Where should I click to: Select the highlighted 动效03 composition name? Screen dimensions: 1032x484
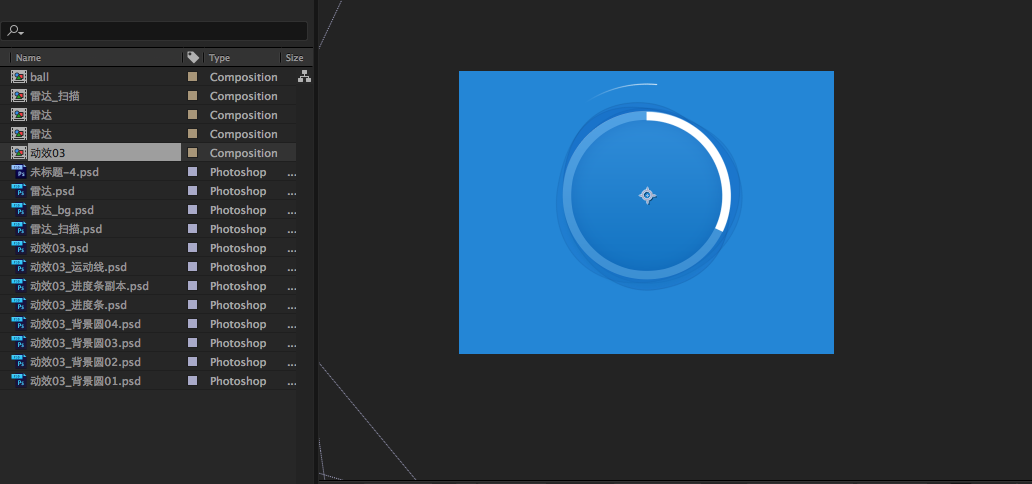[48, 153]
